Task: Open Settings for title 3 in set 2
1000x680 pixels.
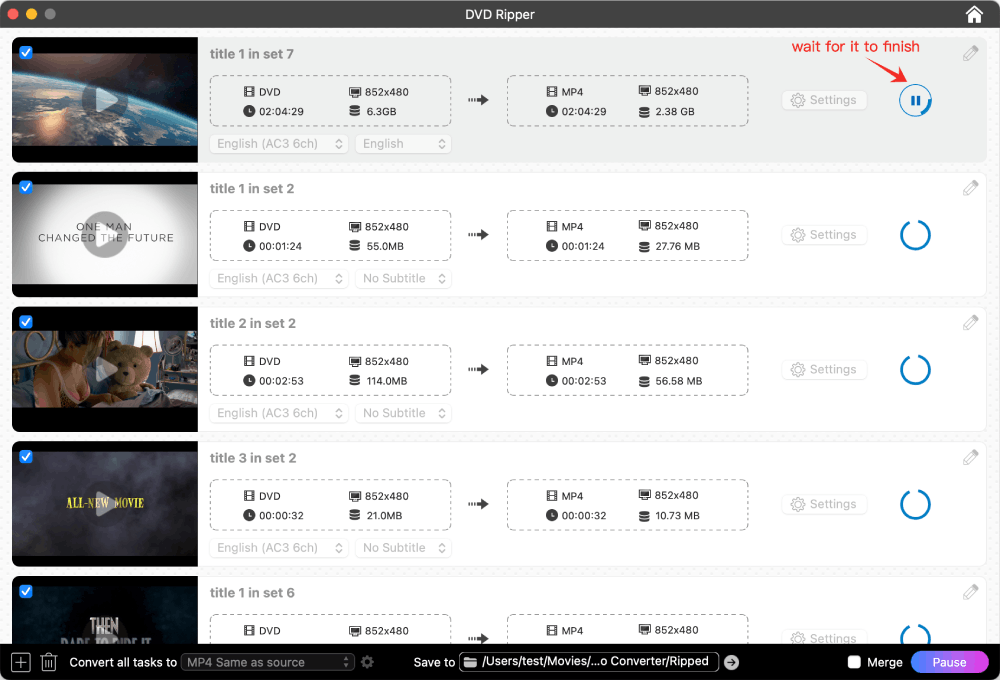Action: tap(824, 504)
